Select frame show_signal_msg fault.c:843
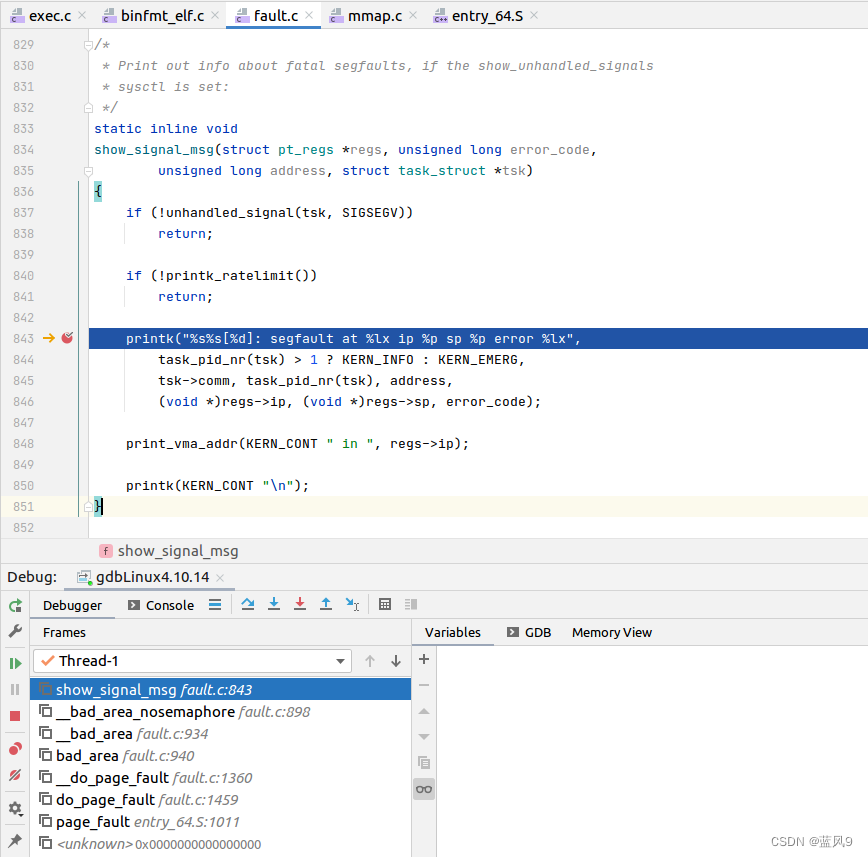Viewport: 868px width, 857px height. 220,689
